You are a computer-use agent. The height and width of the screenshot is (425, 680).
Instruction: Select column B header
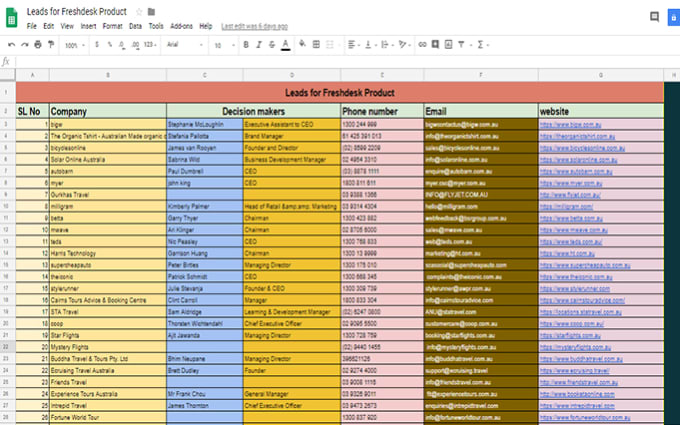[108, 75]
